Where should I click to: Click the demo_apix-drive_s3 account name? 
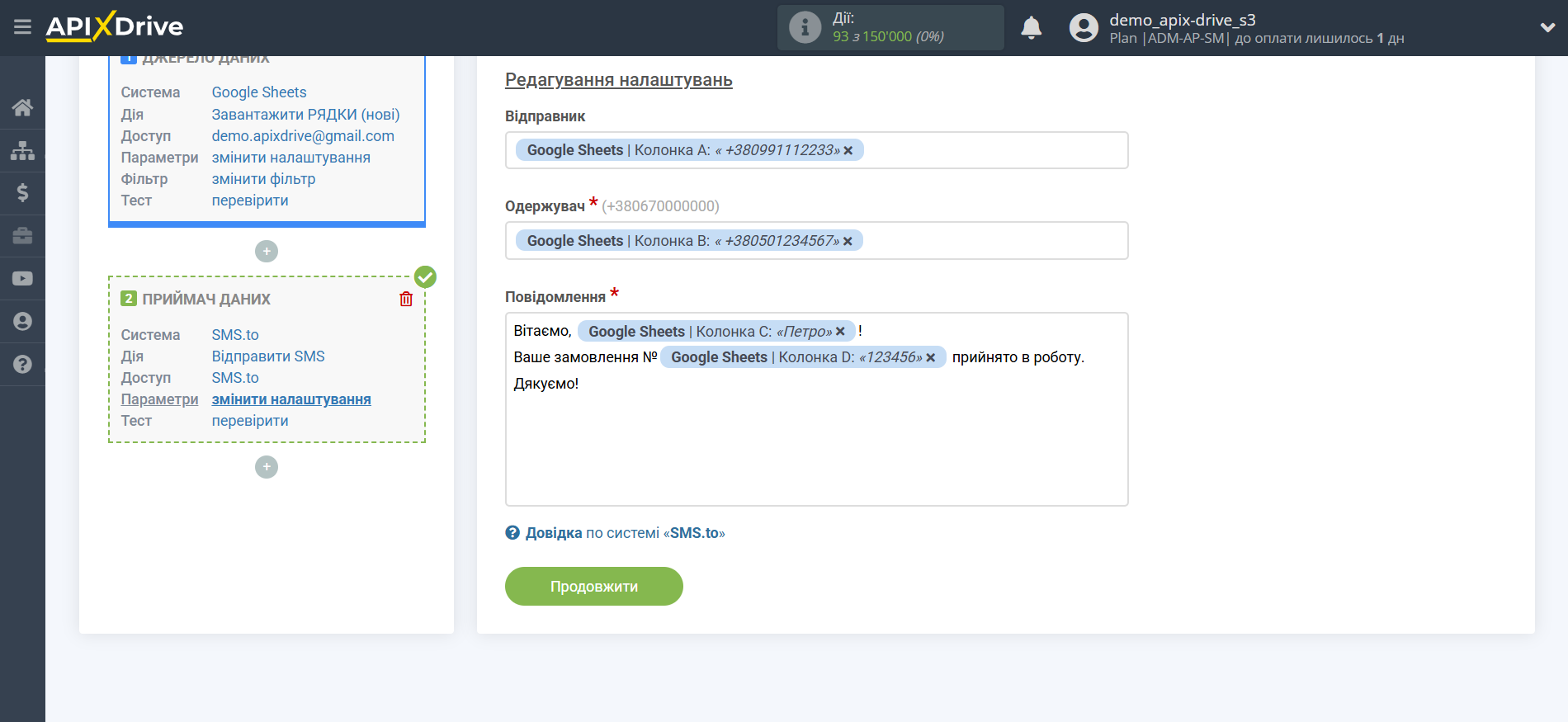[1183, 20]
